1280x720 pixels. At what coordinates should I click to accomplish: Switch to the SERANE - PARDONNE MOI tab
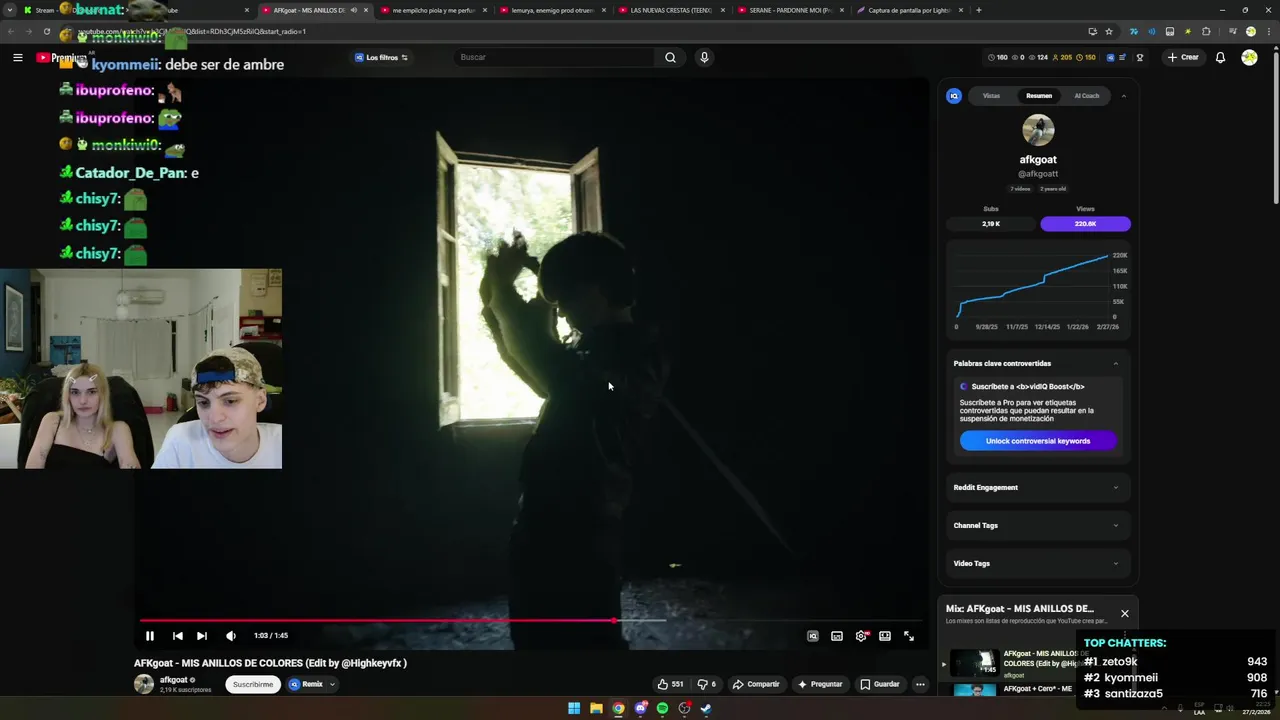point(790,10)
